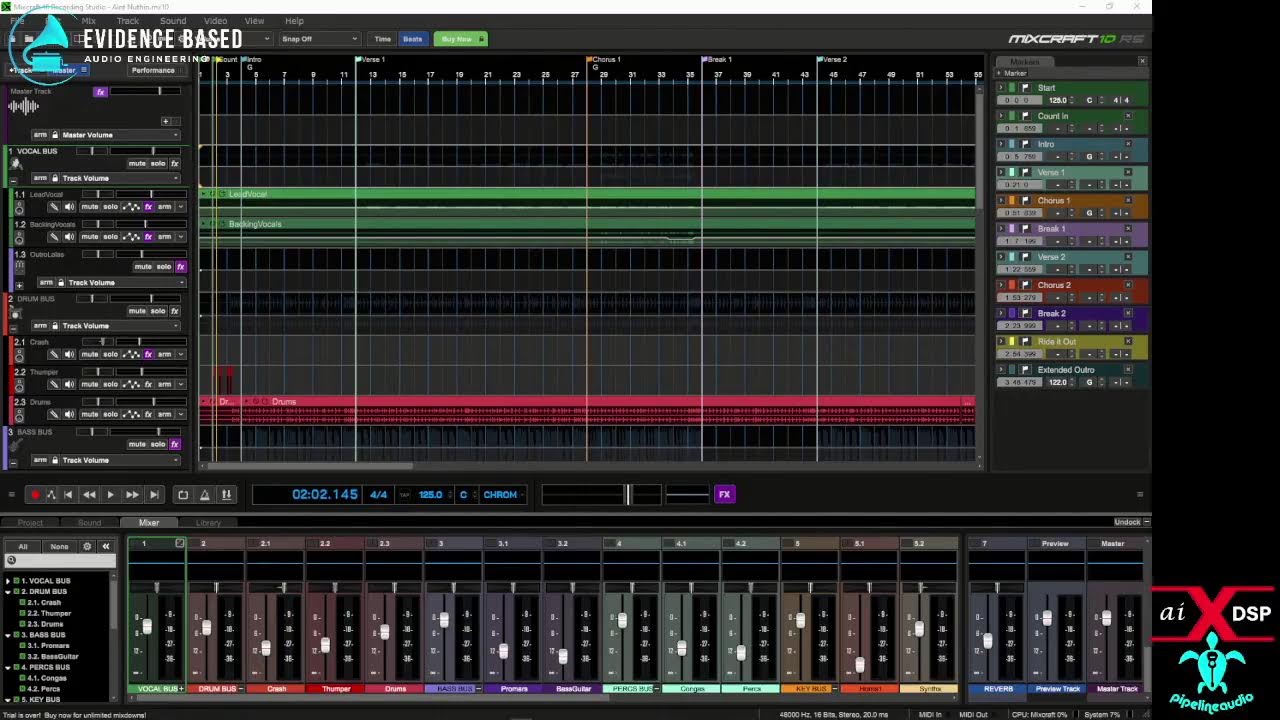The height and width of the screenshot is (720, 1280).
Task: Click the Rewind button in transport
Action: tap(89, 494)
